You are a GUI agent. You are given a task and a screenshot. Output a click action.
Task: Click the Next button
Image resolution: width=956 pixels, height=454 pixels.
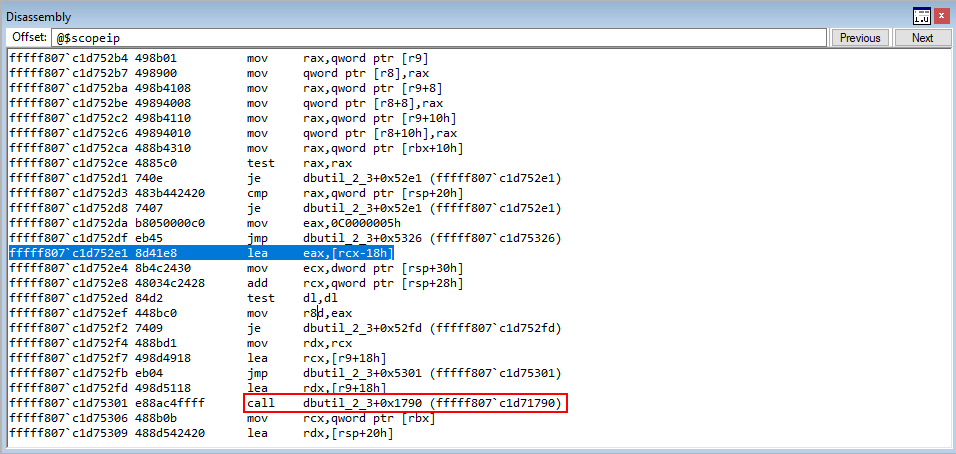922,38
